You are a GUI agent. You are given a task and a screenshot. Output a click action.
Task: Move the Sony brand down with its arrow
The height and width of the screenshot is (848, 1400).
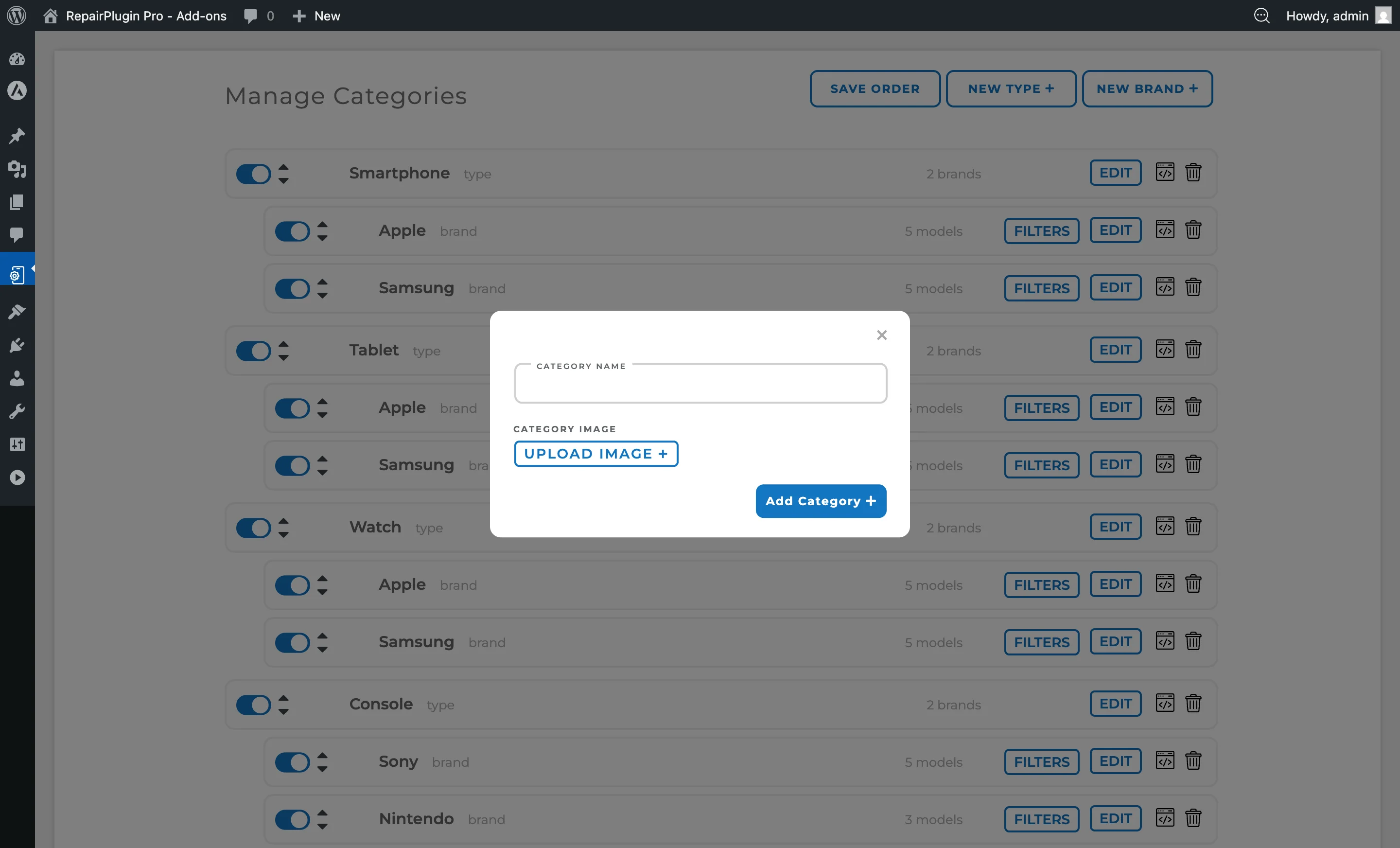pyautogui.click(x=323, y=768)
